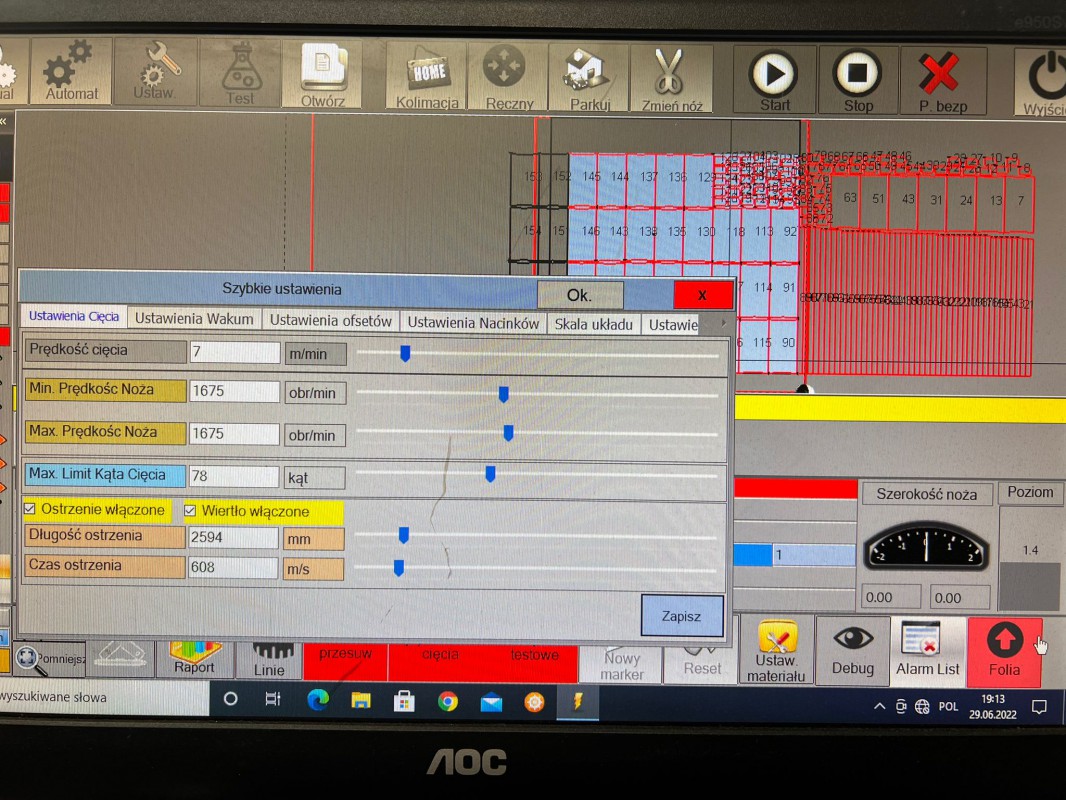Select the Ustawienia Nacinków tab
This screenshot has width=1066, height=800.
473,322
